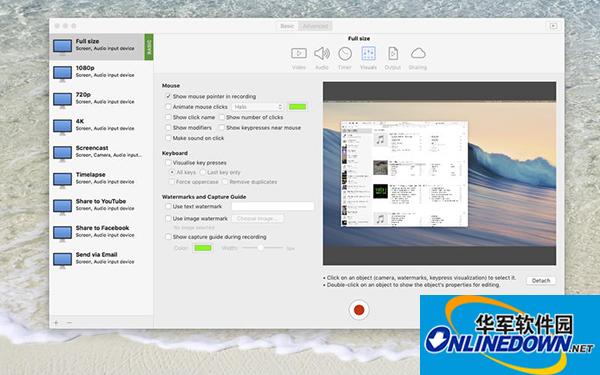Expand the Halo click animation dropdown
This screenshot has width=600, height=375.
pyautogui.click(x=258, y=107)
